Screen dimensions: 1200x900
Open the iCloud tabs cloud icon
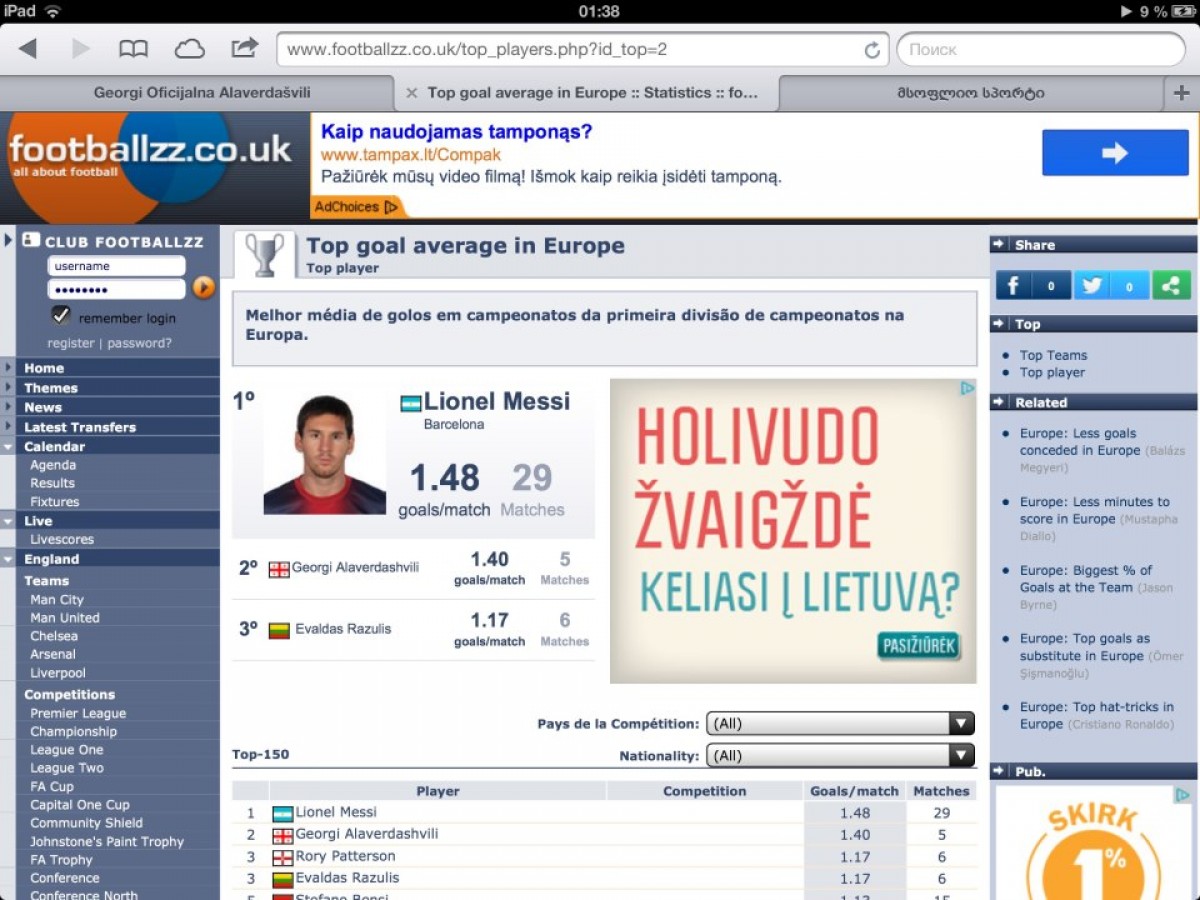pos(189,49)
